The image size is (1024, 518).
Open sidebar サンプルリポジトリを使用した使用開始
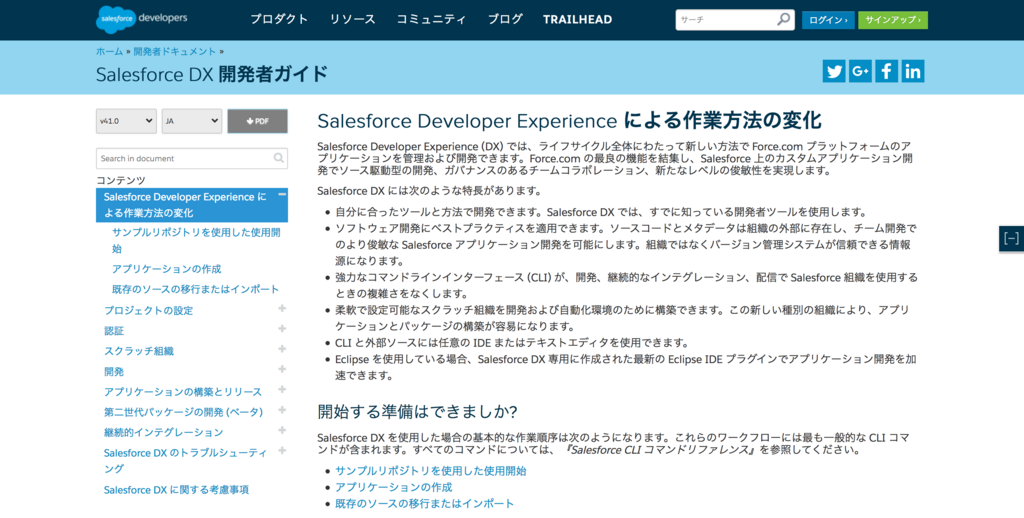[x=196, y=240]
